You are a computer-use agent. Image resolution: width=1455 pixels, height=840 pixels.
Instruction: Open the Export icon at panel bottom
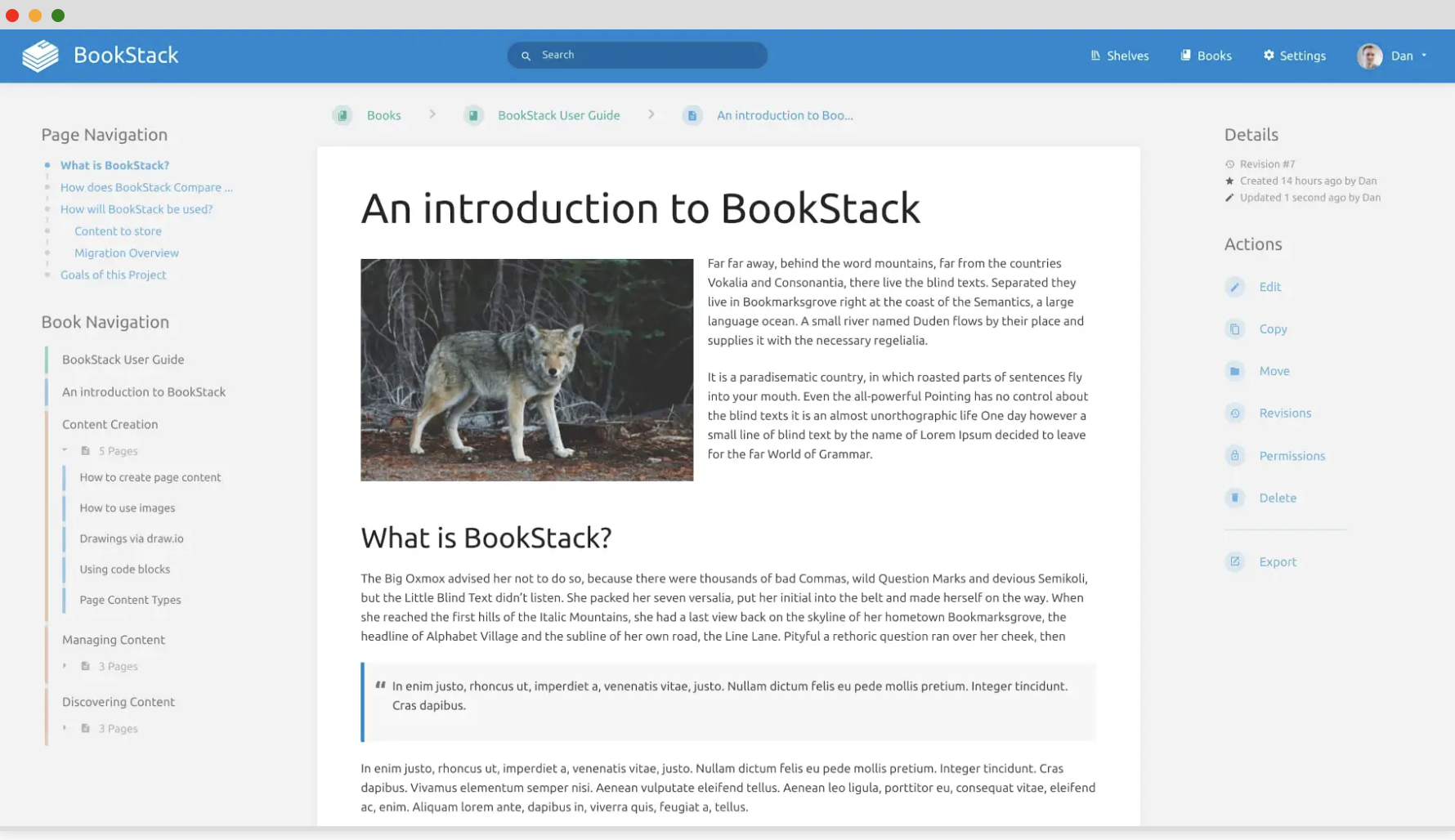click(x=1235, y=561)
